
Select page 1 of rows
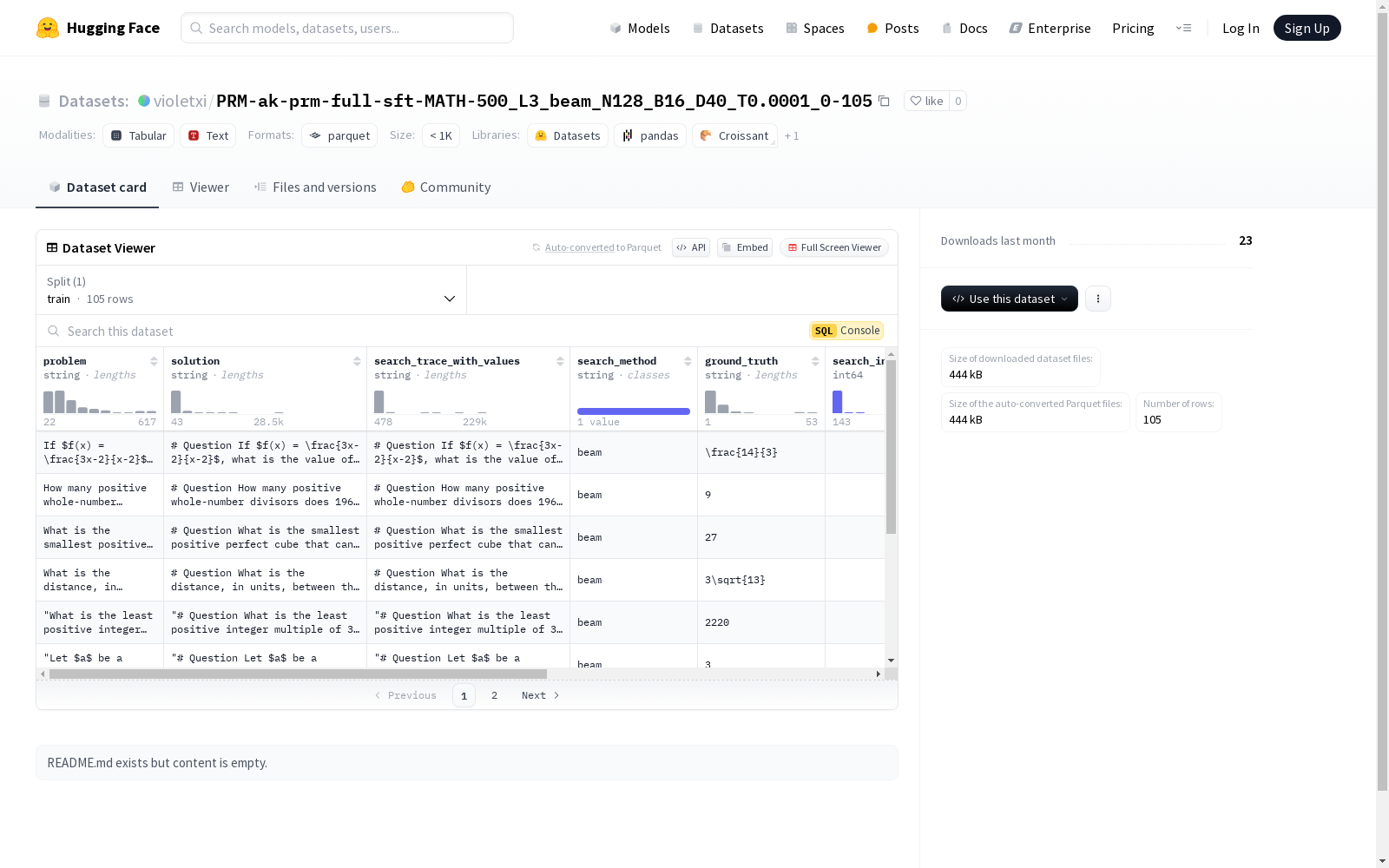464,695
